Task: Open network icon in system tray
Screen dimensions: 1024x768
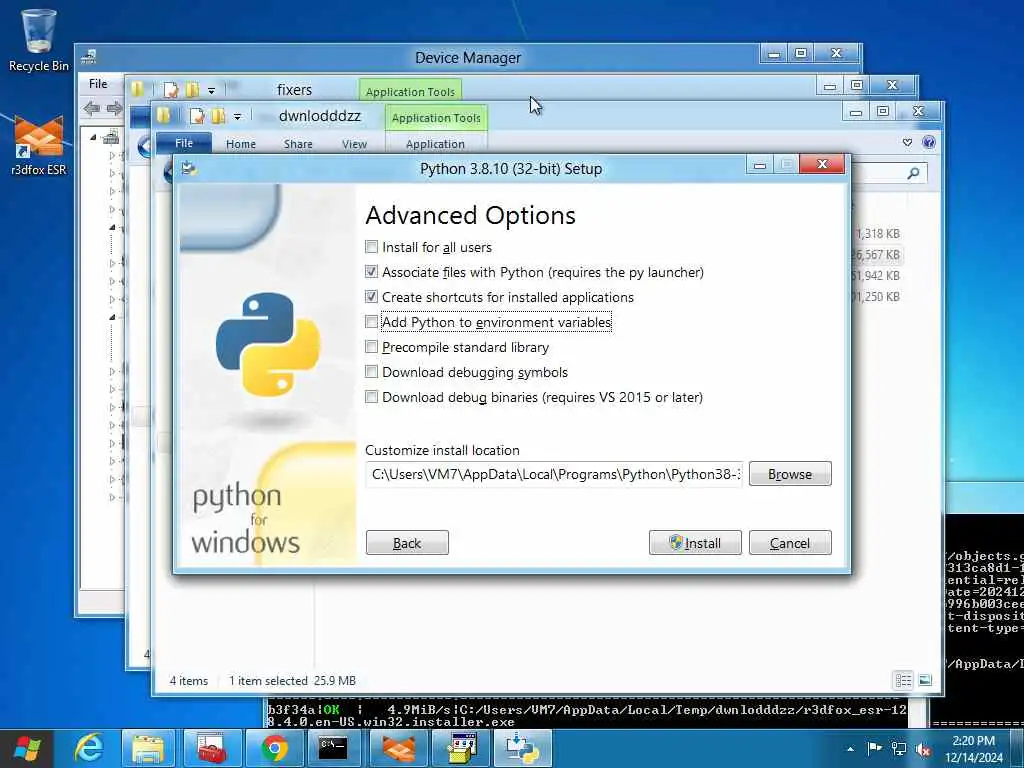Action: coord(899,749)
